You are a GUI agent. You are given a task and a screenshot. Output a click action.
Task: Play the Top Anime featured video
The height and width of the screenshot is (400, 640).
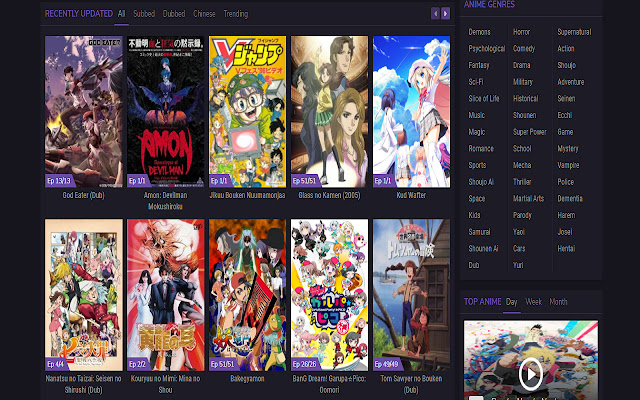point(530,373)
